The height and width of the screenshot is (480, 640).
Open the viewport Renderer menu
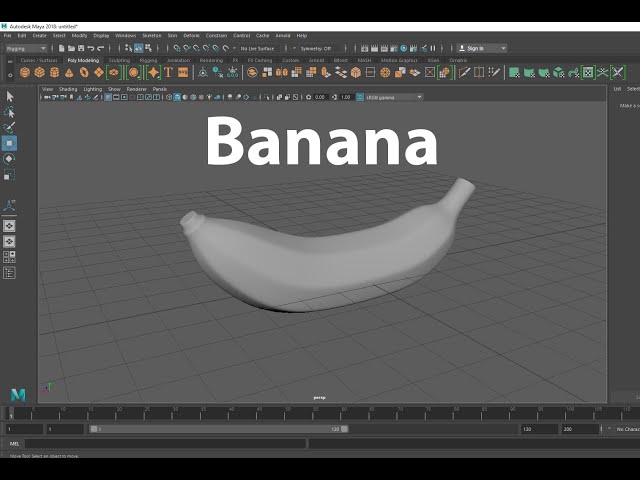click(136, 89)
